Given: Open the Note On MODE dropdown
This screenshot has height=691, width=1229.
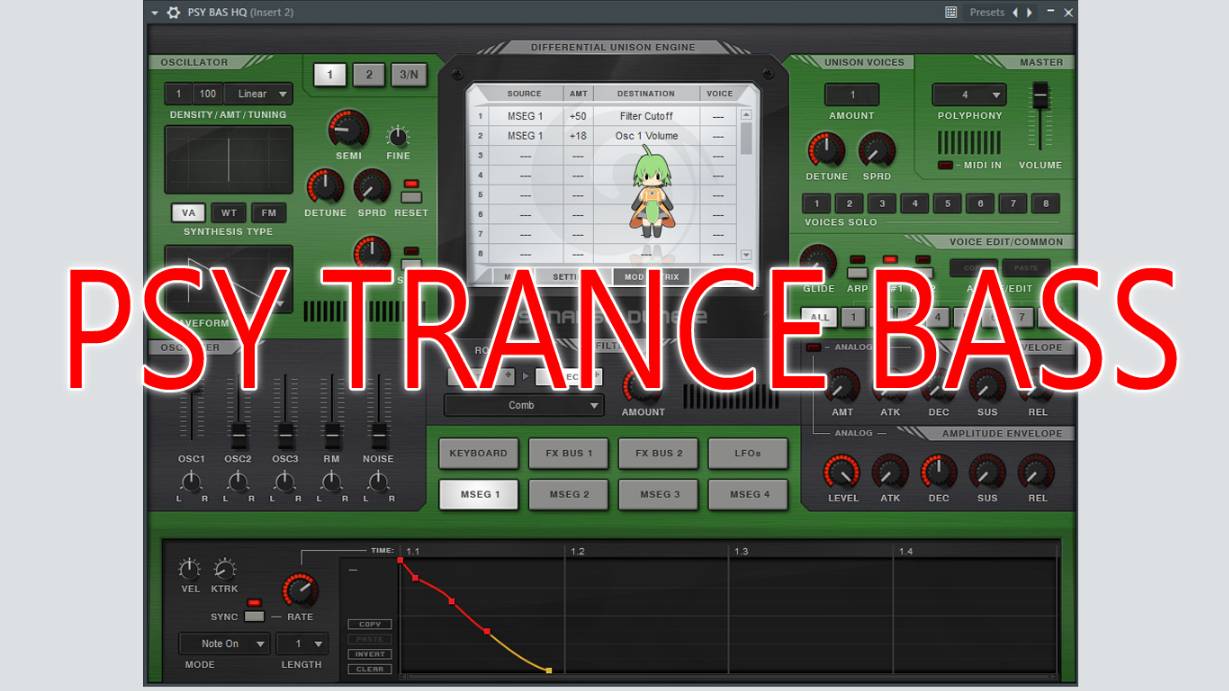Looking at the screenshot, I should (x=224, y=644).
